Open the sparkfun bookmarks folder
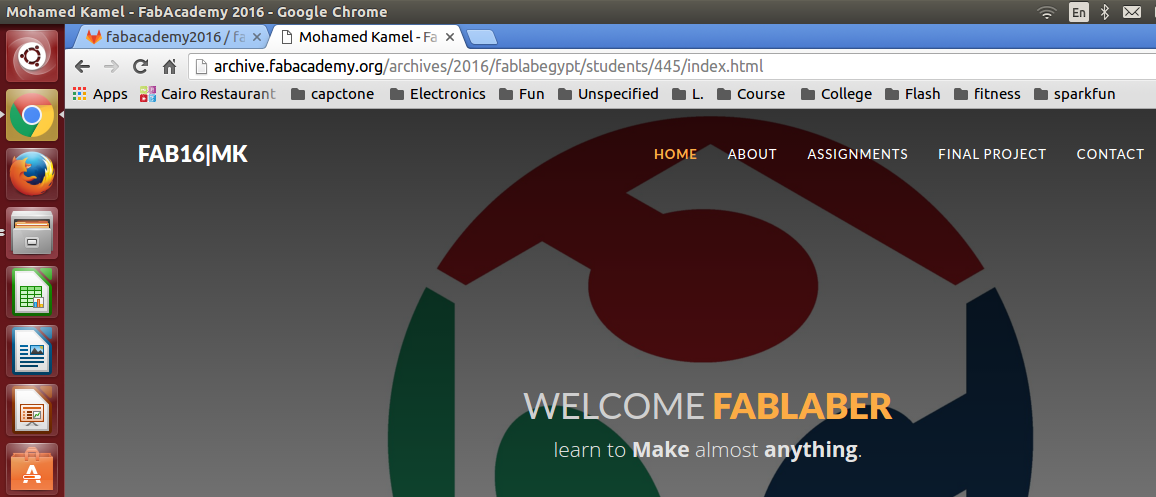The width and height of the screenshot is (1156, 497). point(1075,94)
